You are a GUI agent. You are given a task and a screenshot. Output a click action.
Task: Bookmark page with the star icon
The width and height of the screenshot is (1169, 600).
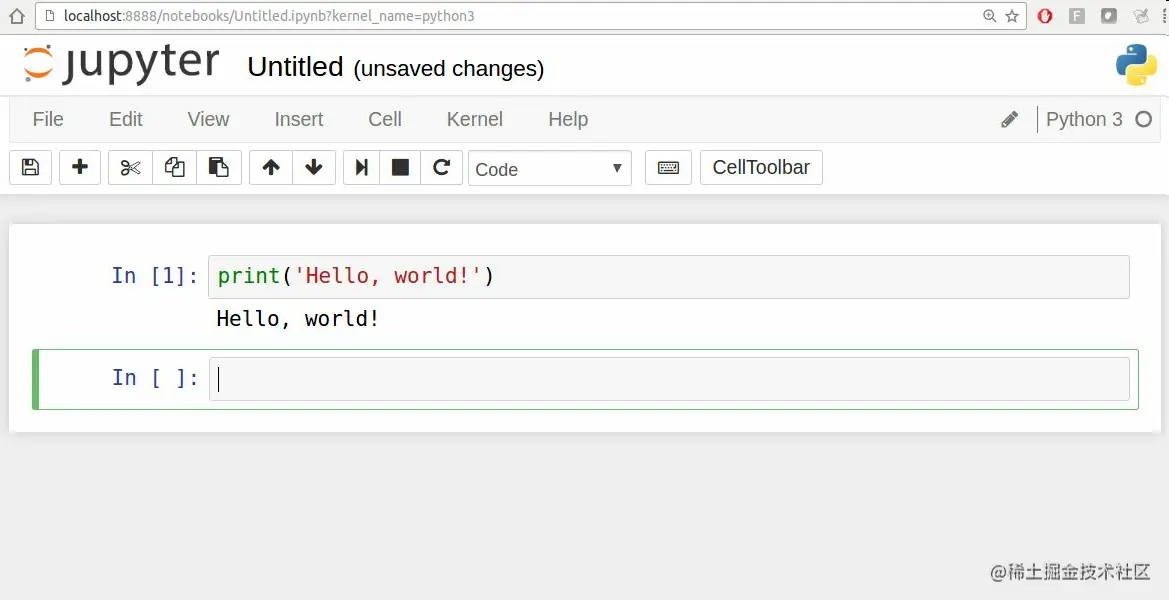1012,16
